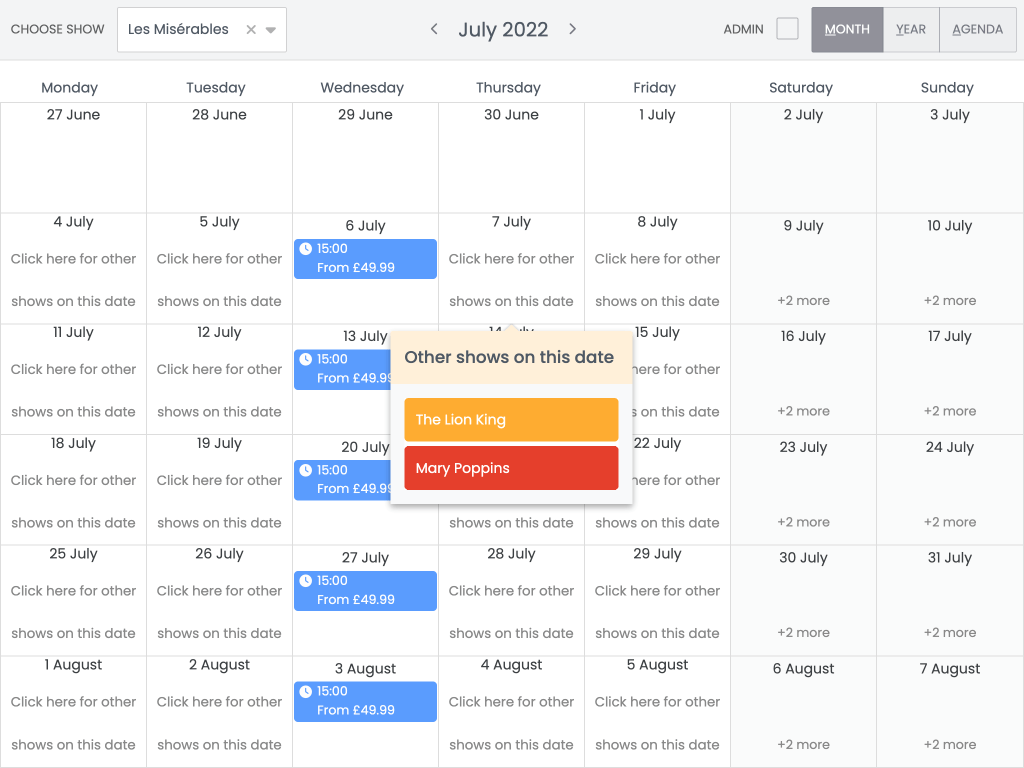
Task: Click the 1 July date label
Action: (657, 114)
